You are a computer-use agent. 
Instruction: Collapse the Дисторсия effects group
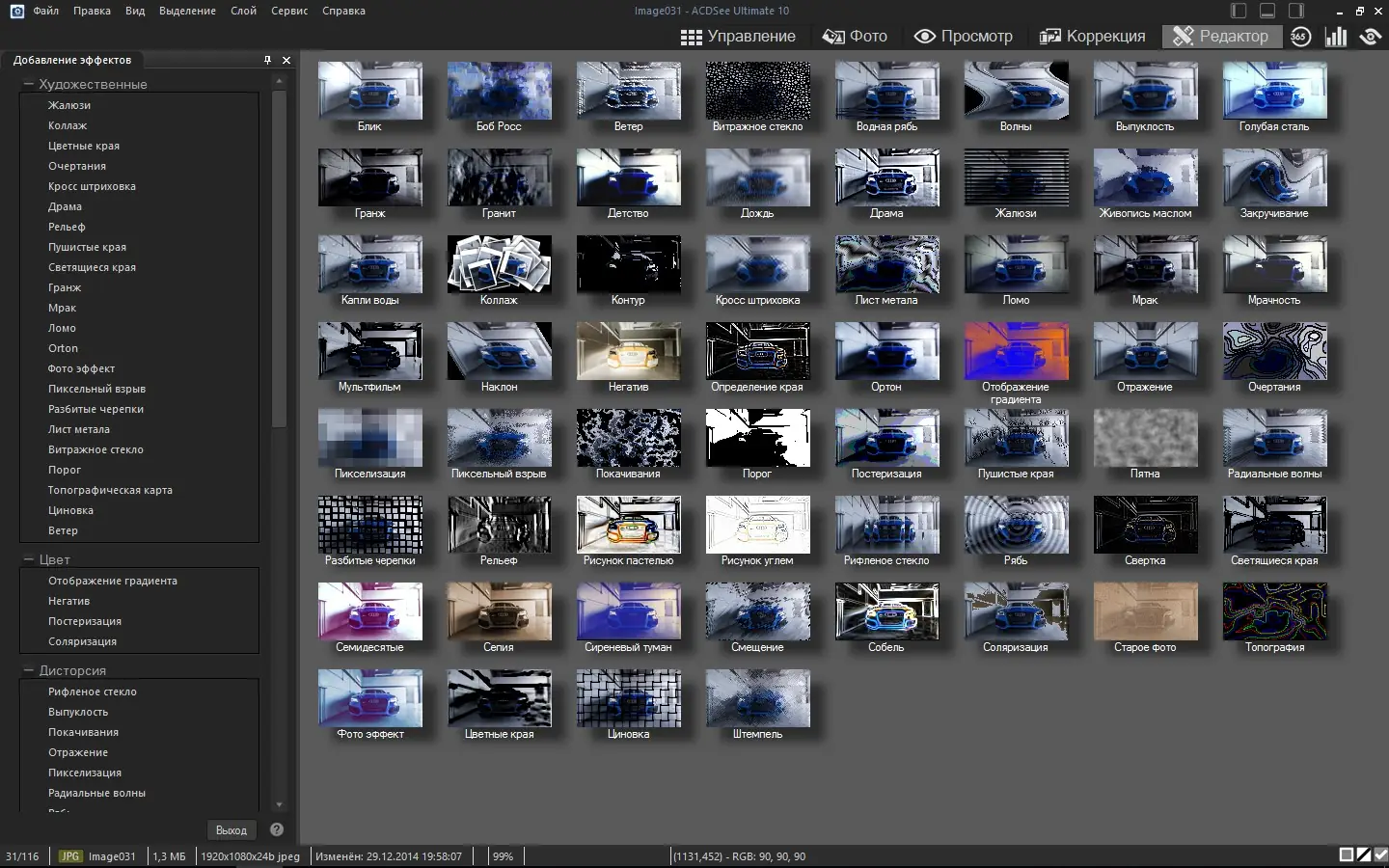click(29, 670)
